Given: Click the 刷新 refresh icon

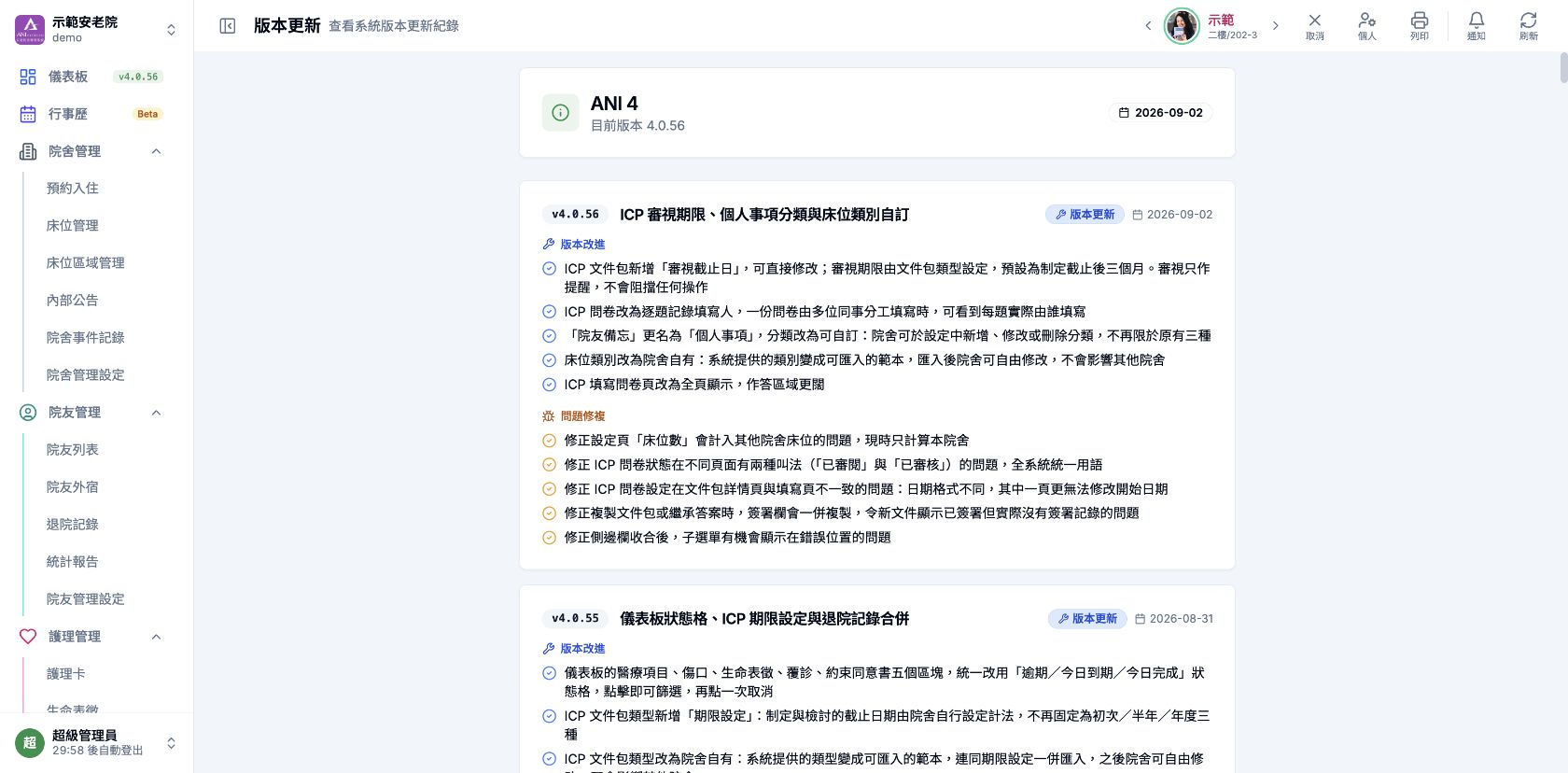Looking at the screenshot, I should [x=1528, y=26].
